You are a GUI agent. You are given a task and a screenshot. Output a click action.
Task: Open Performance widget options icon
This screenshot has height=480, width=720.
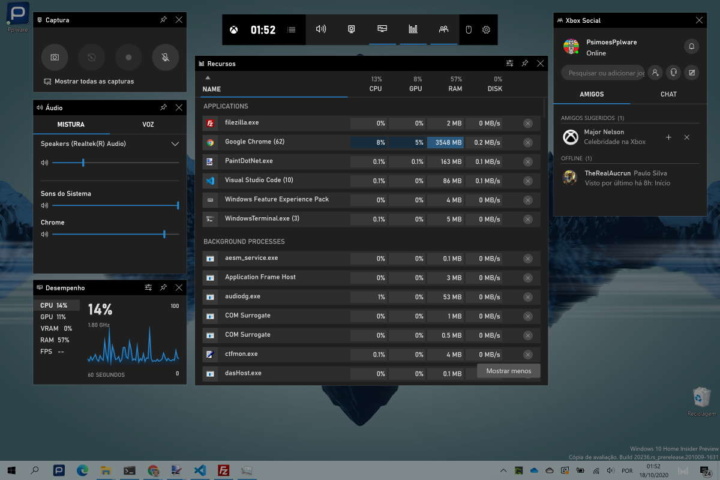(147, 286)
